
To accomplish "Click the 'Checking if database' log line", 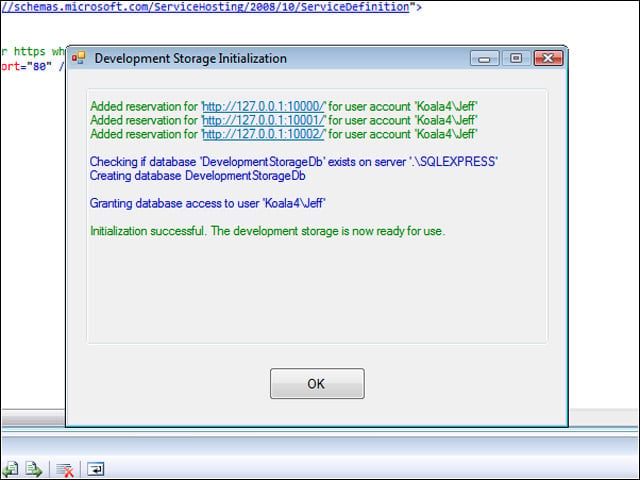I will tap(293, 162).
